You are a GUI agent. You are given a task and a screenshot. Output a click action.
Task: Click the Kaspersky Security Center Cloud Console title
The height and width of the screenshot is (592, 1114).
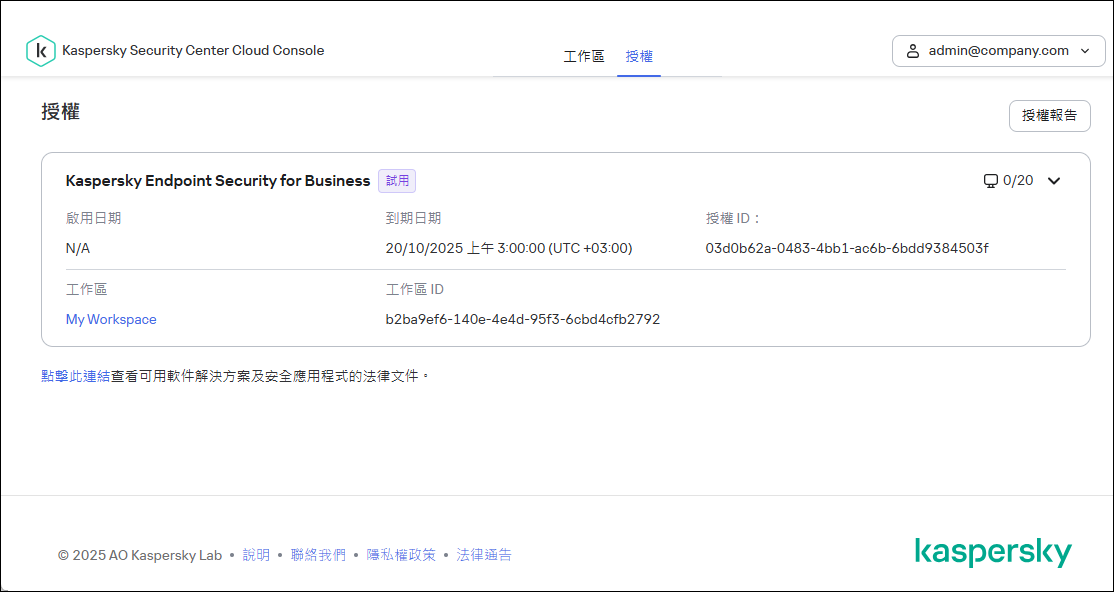click(193, 50)
